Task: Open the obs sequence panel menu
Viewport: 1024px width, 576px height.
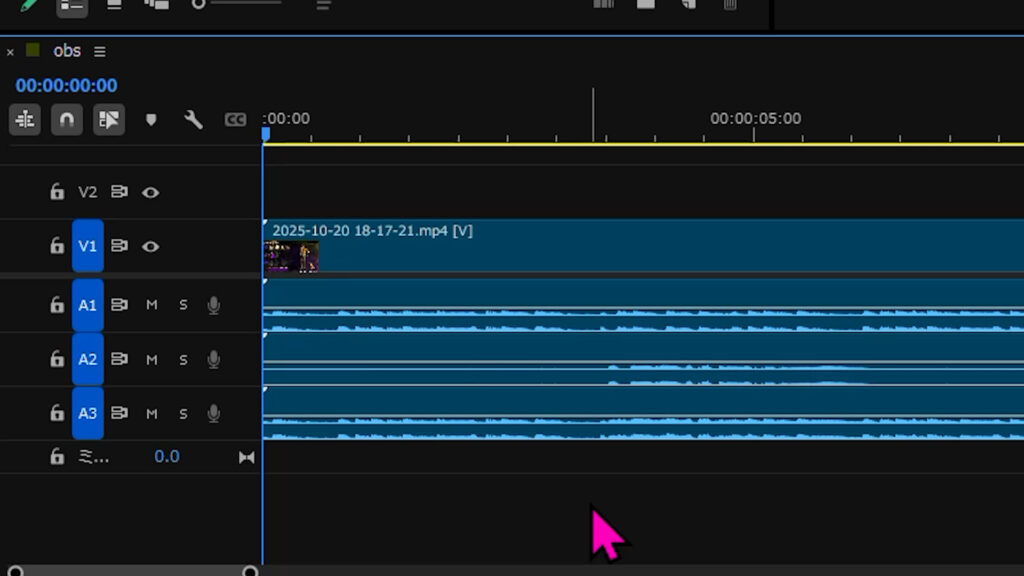Action: click(99, 51)
